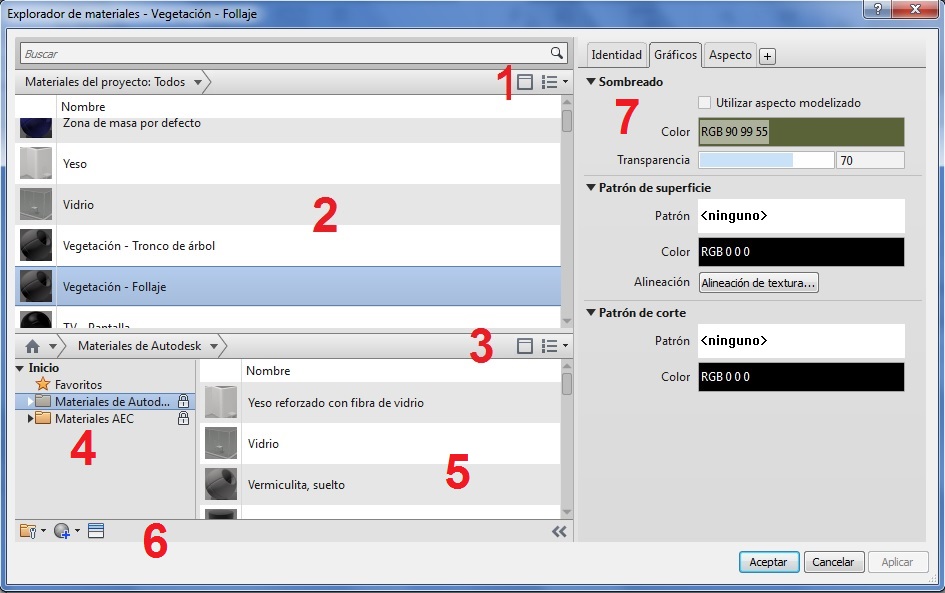
Task: Click the Buscar search field
Action: [285, 54]
